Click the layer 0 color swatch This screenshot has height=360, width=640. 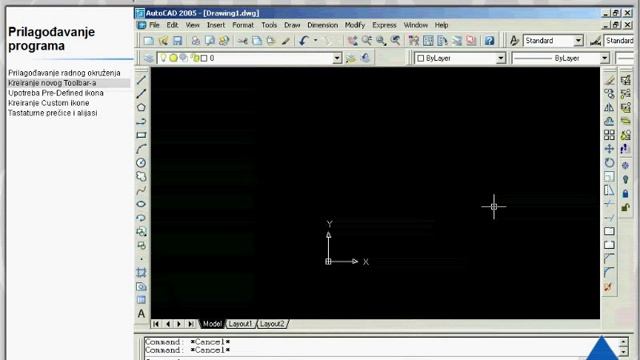[204, 58]
